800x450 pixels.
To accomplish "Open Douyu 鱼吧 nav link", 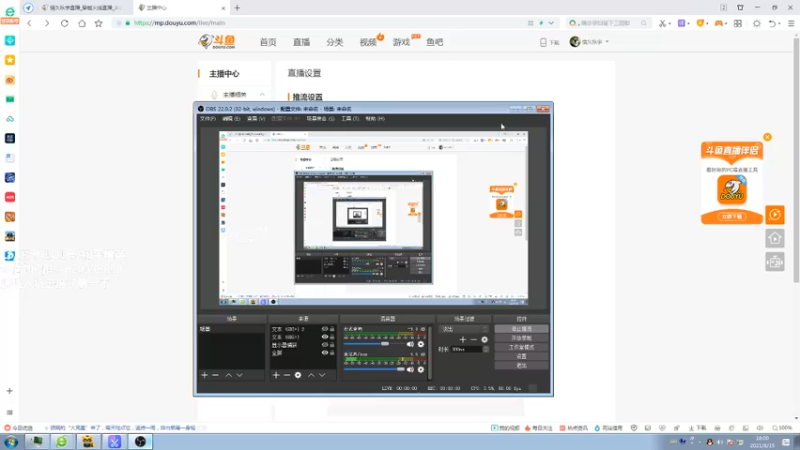I will tap(435, 42).
